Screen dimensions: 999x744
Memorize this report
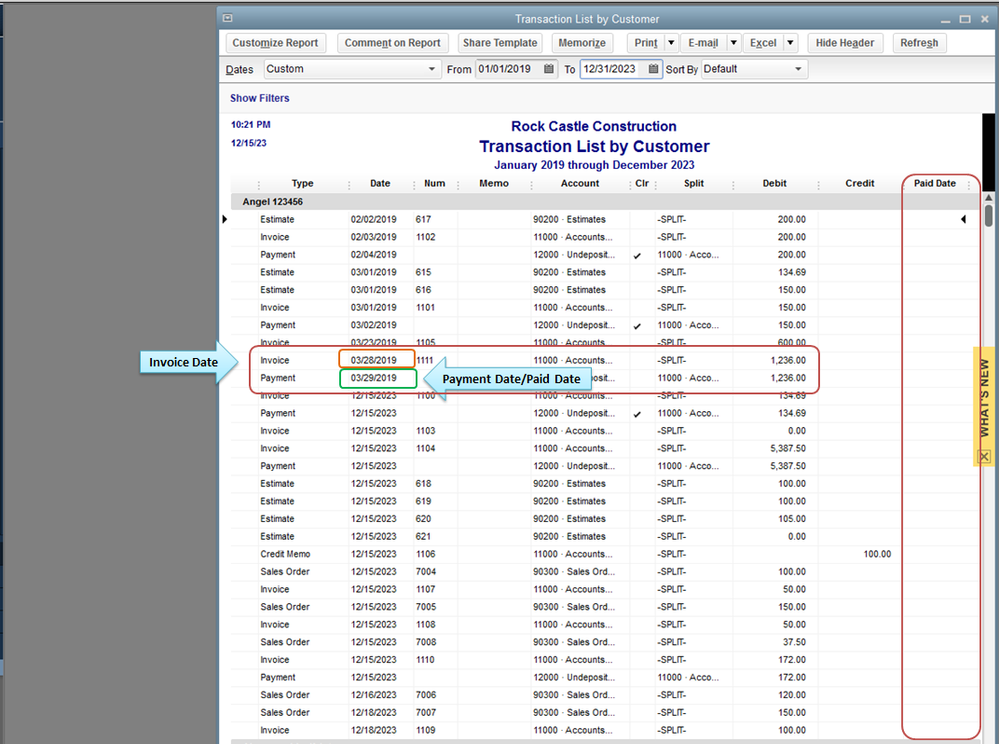[x=582, y=43]
